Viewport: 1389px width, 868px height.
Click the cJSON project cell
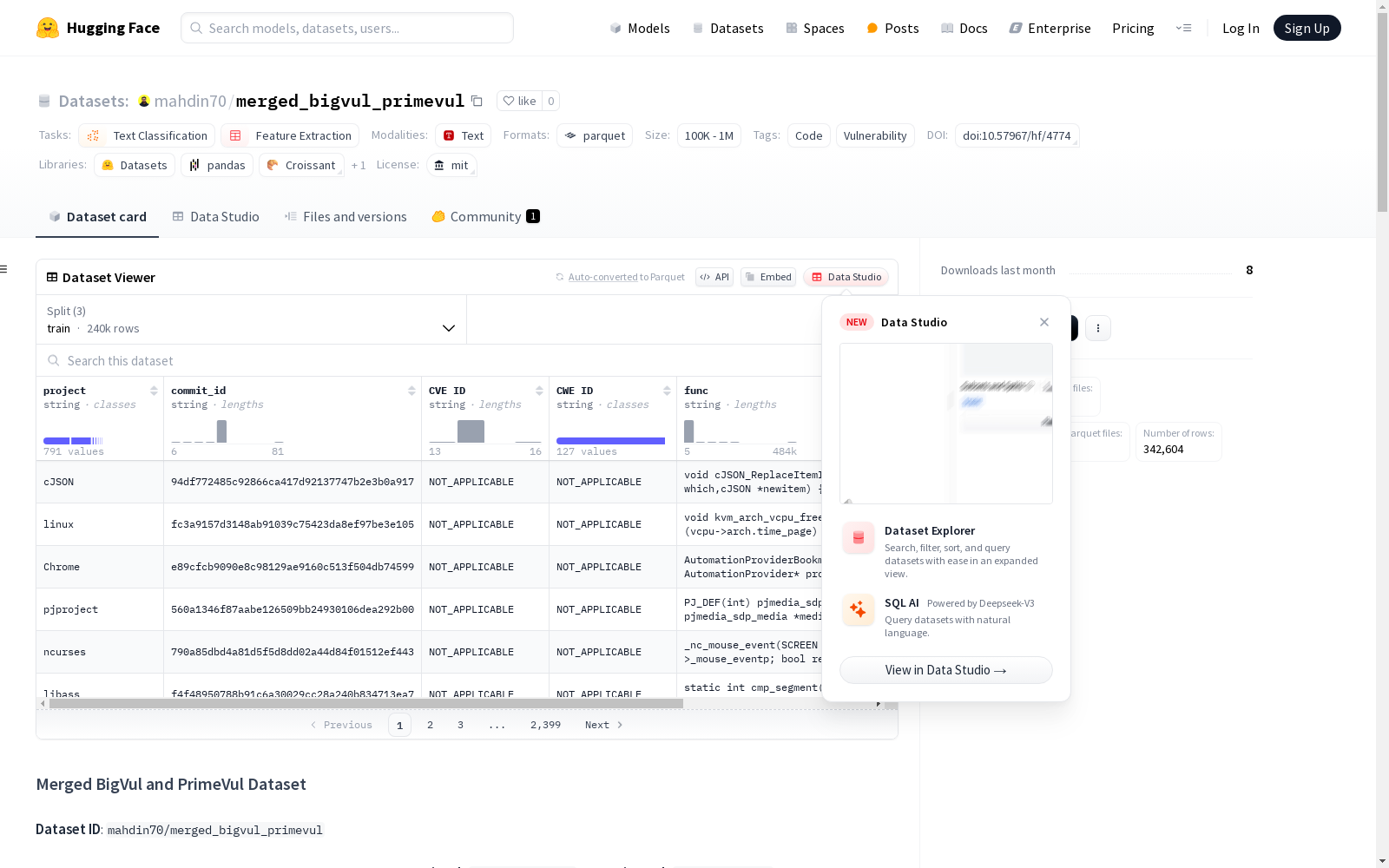100,482
